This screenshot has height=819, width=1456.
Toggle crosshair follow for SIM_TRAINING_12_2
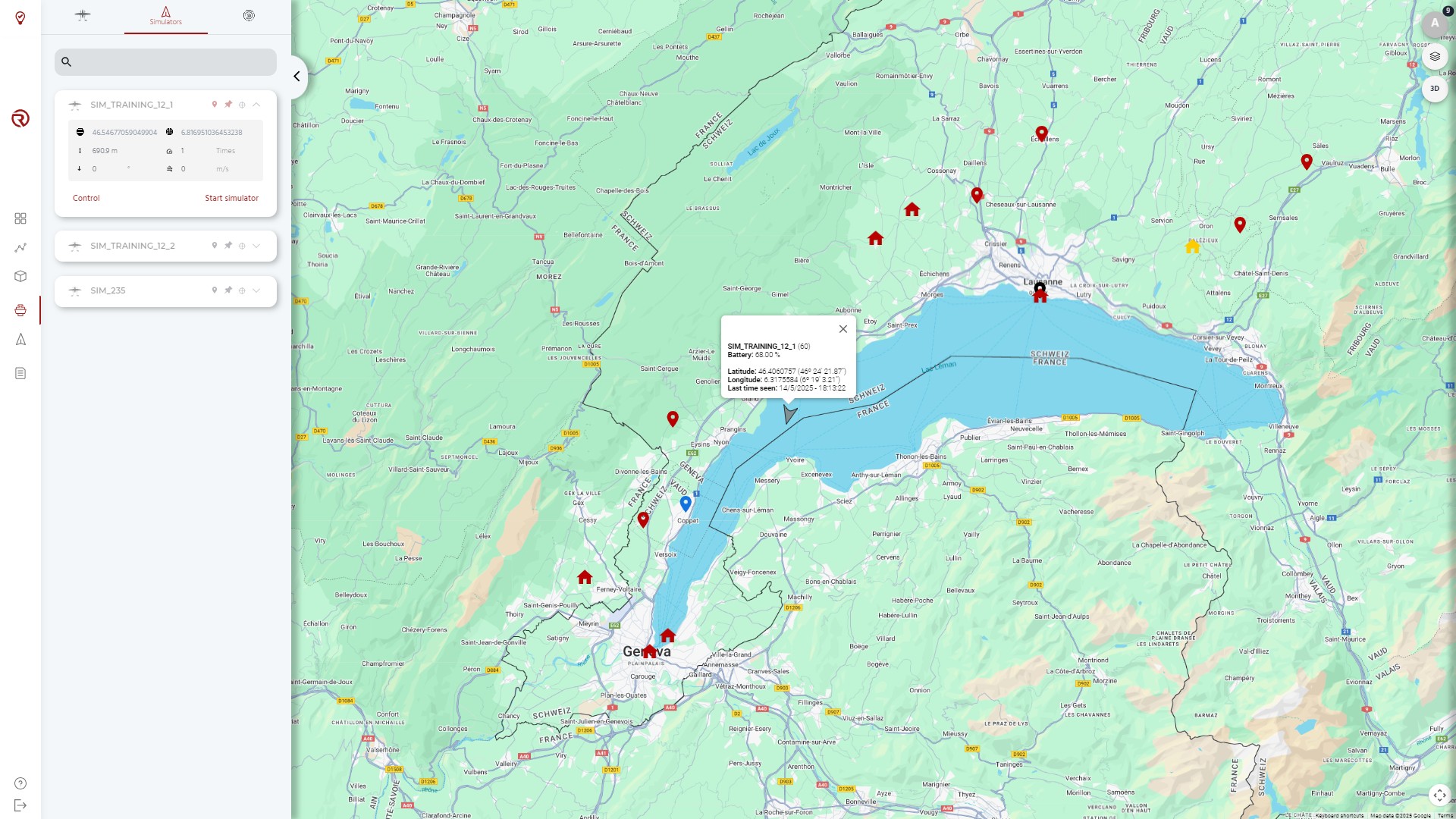pos(242,246)
